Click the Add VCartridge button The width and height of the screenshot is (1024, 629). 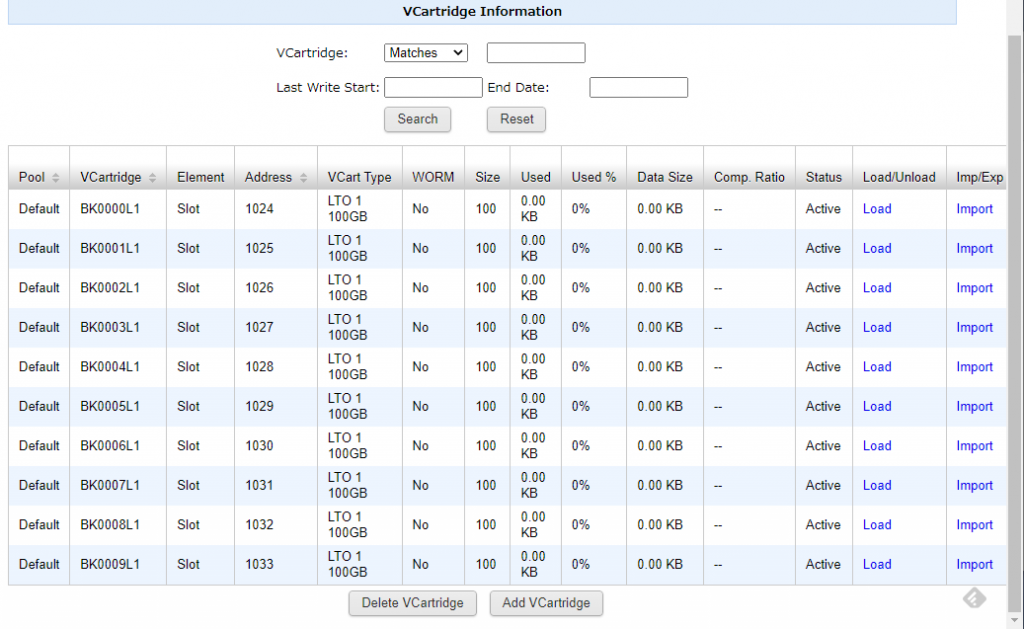[546, 603]
